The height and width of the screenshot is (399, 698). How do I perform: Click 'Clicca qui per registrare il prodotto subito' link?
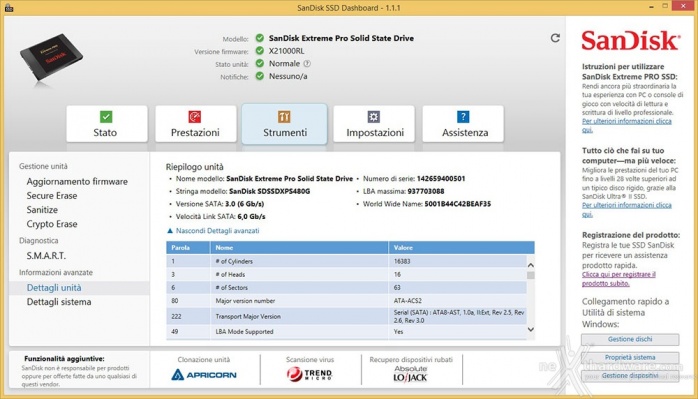619,279
